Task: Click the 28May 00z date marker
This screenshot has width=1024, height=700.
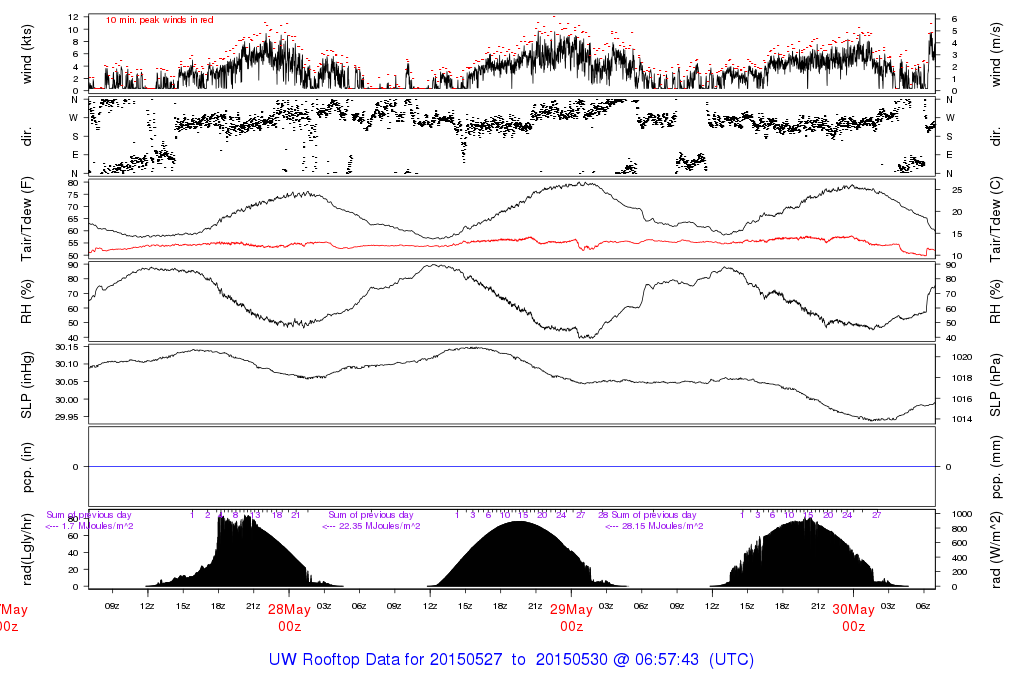Action: 289,618
